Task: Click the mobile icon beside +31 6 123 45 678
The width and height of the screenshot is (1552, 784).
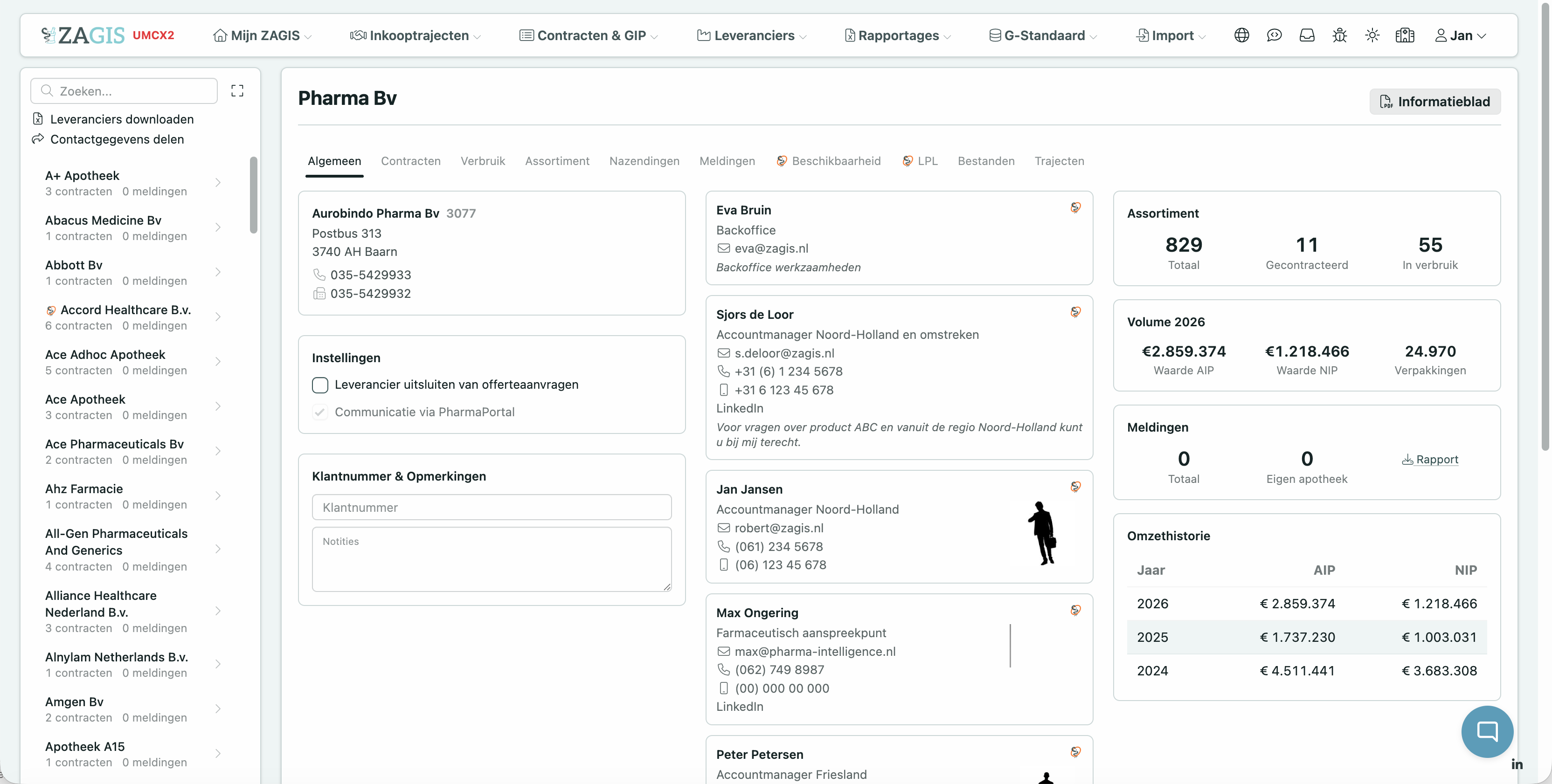Action: pyautogui.click(x=724, y=390)
